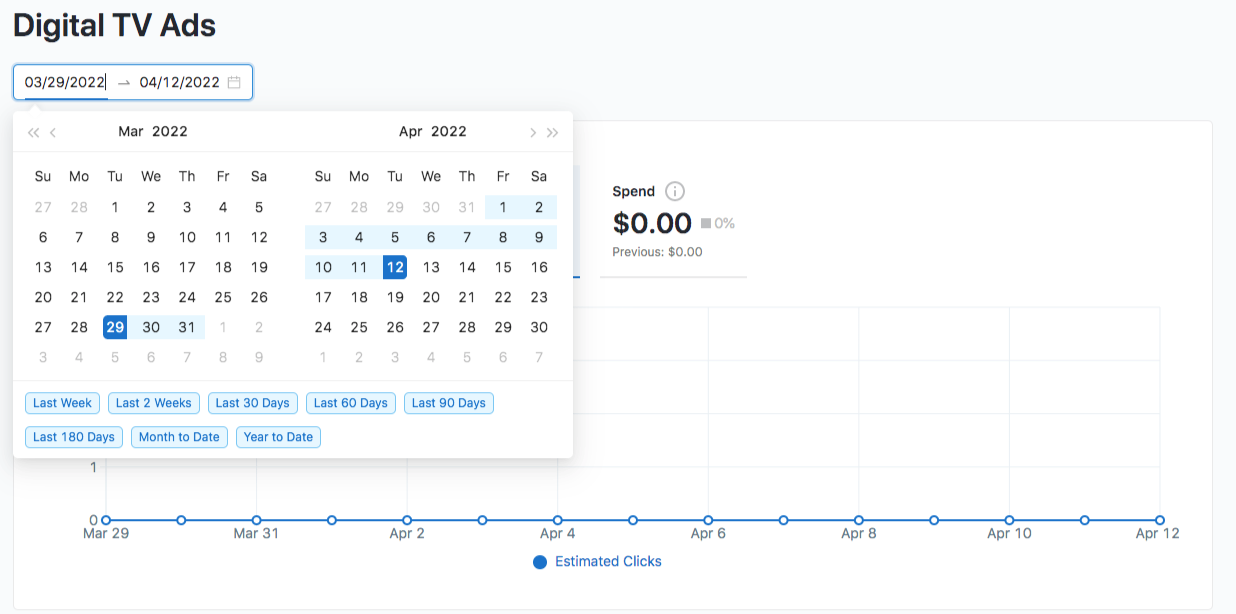1236x614 pixels.
Task: Select the Last 2 Weeks preset
Action: click(154, 403)
